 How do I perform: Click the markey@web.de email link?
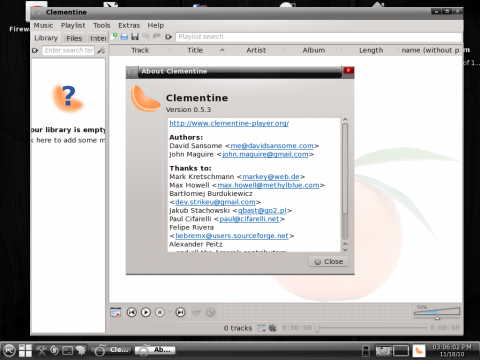271,177
